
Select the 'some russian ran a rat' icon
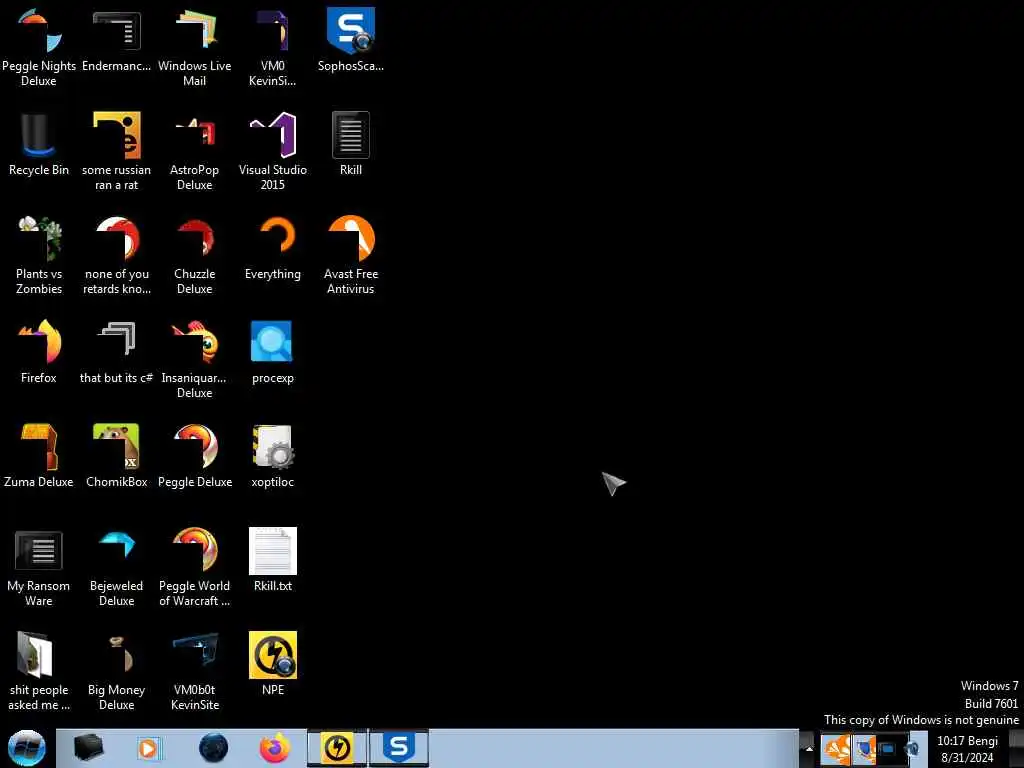click(x=116, y=151)
